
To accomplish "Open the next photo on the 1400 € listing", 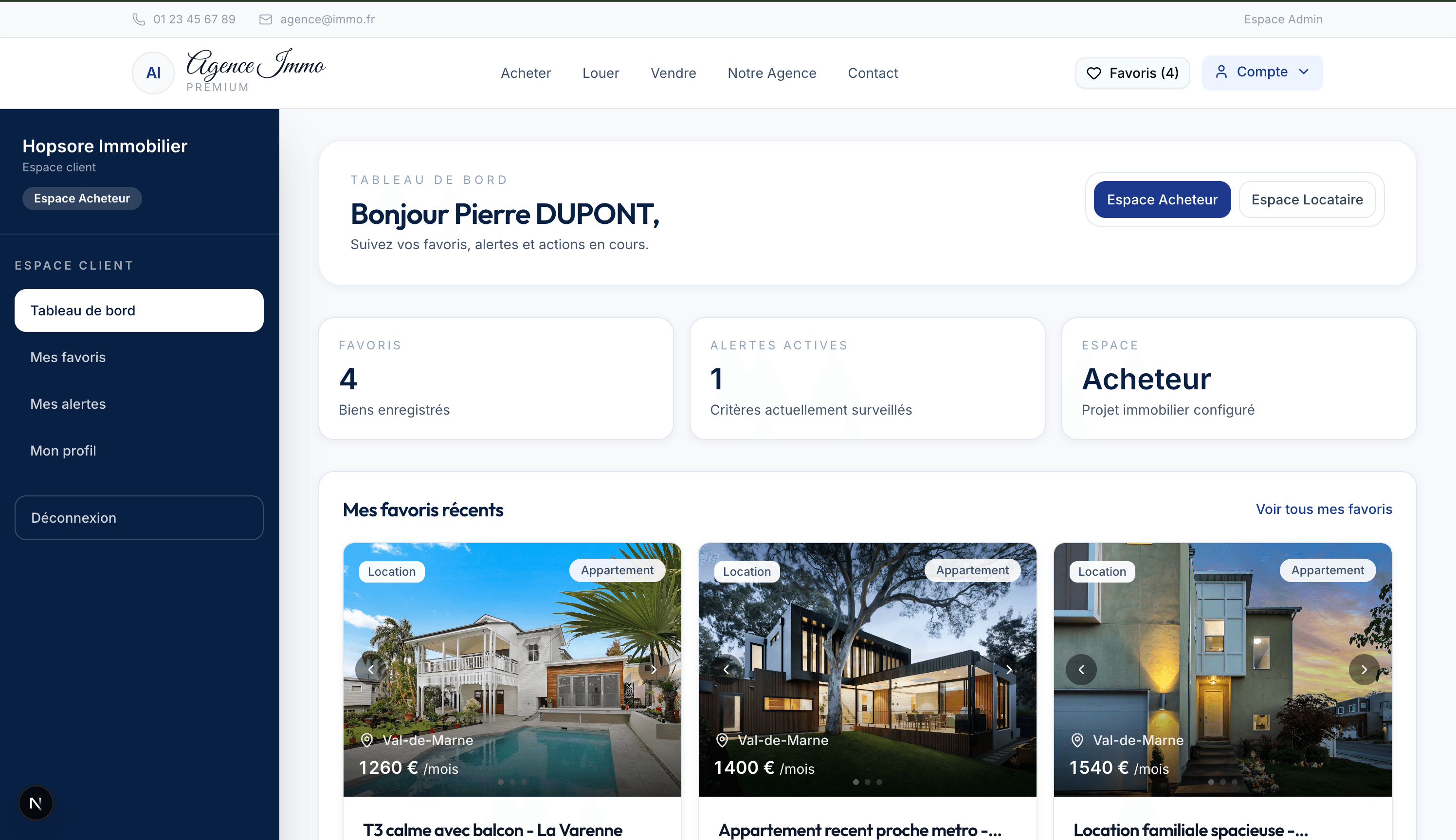I will (x=1009, y=669).
